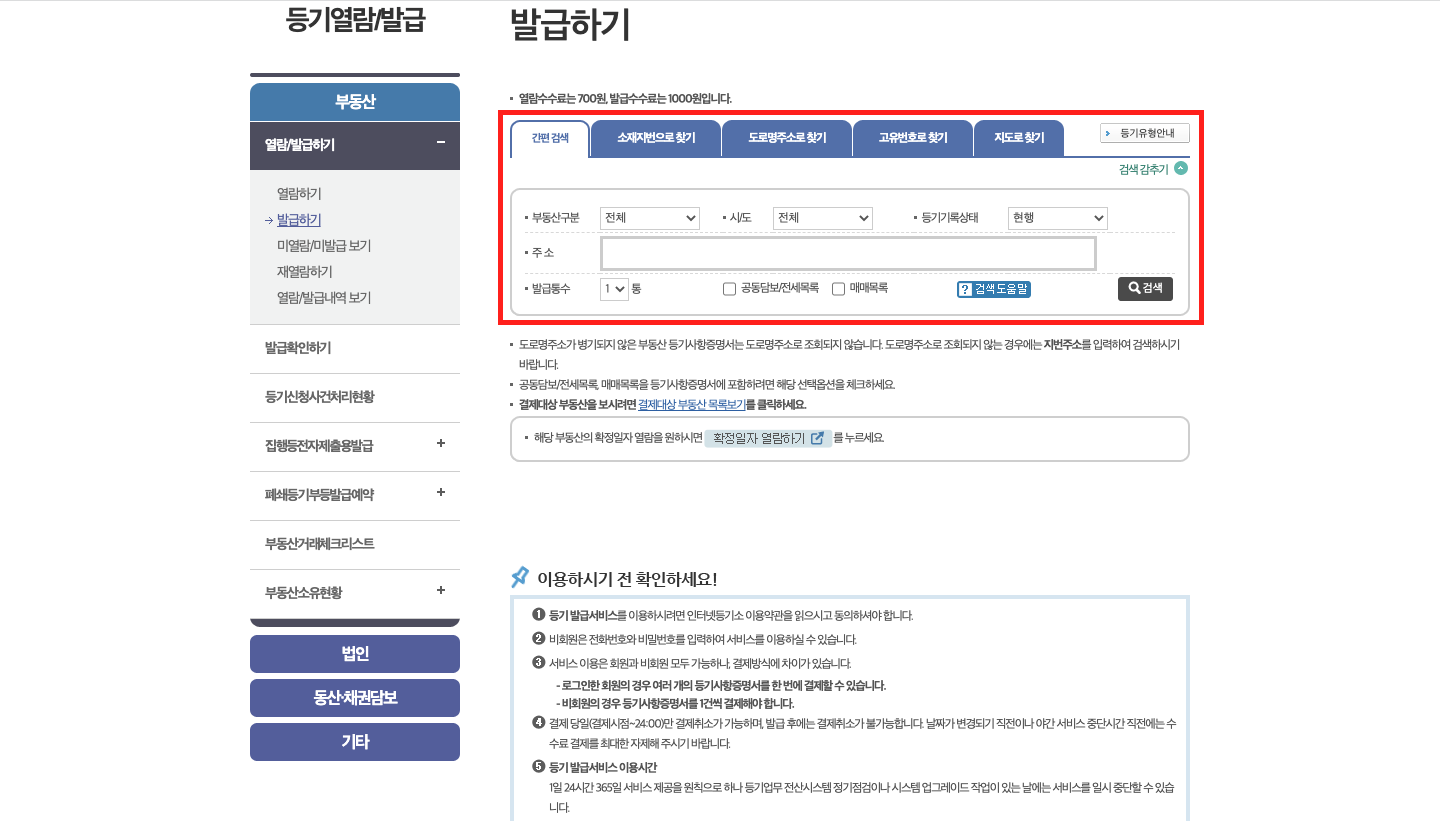Click inside the 주소 address input field
This screenshot has width=1440, height=821.
[847, 252]
